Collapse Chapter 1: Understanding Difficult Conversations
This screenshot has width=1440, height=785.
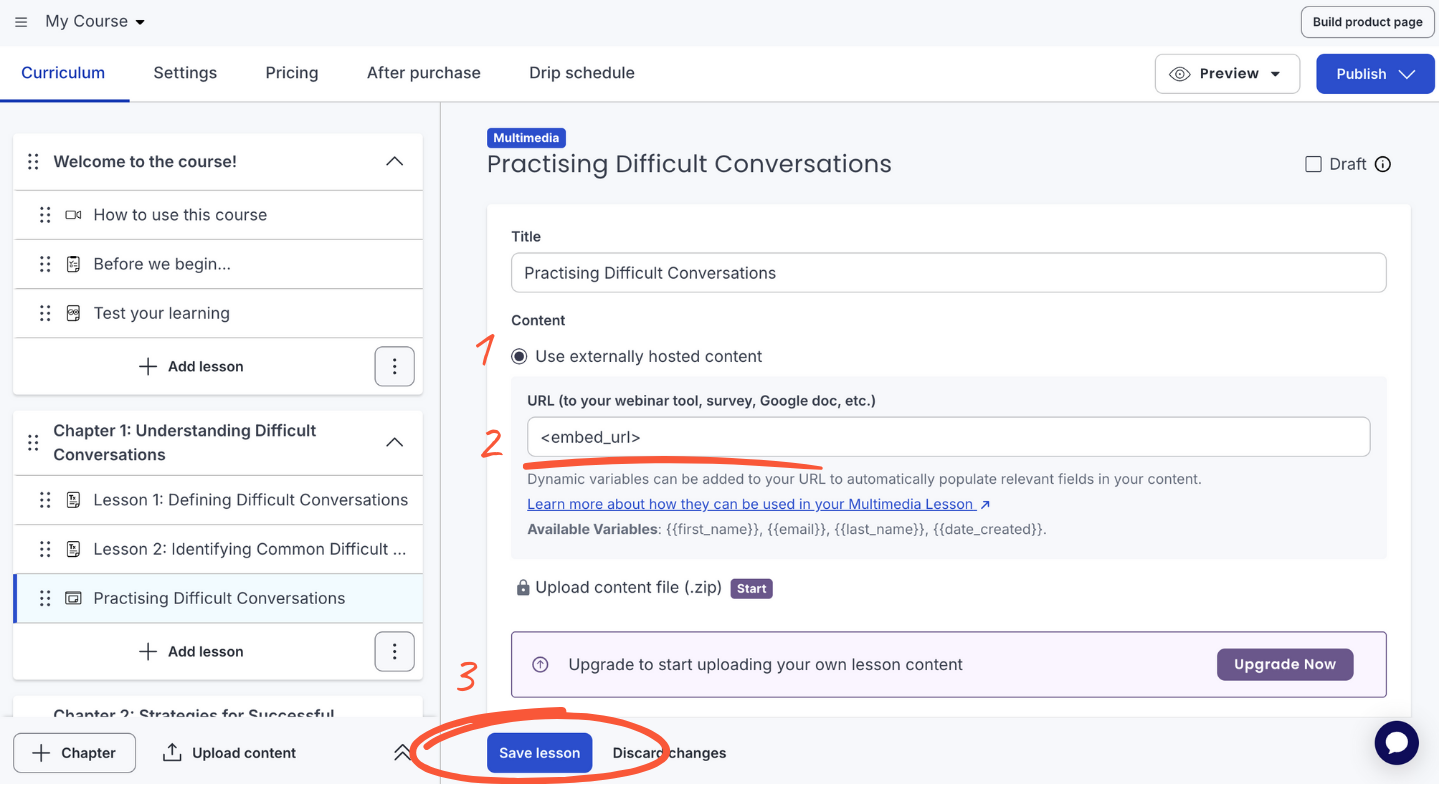click(395, 442)
